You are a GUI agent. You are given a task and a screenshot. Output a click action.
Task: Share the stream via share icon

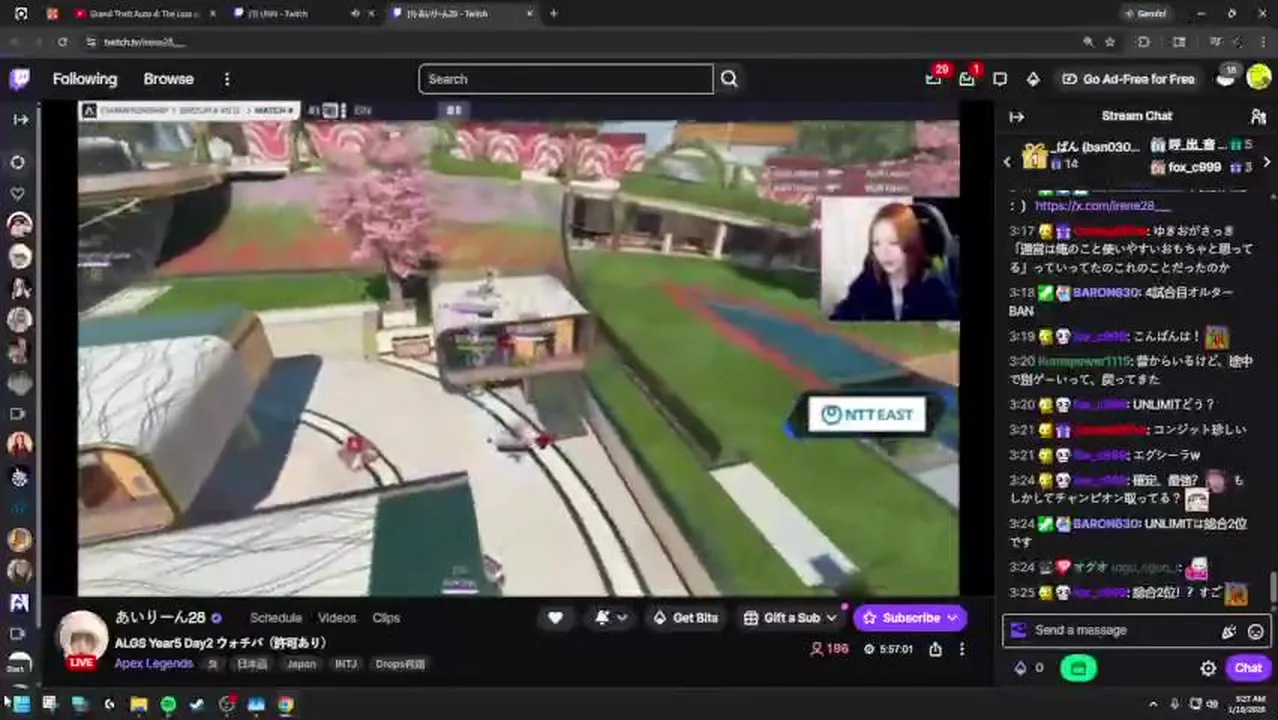coord(935,649)
